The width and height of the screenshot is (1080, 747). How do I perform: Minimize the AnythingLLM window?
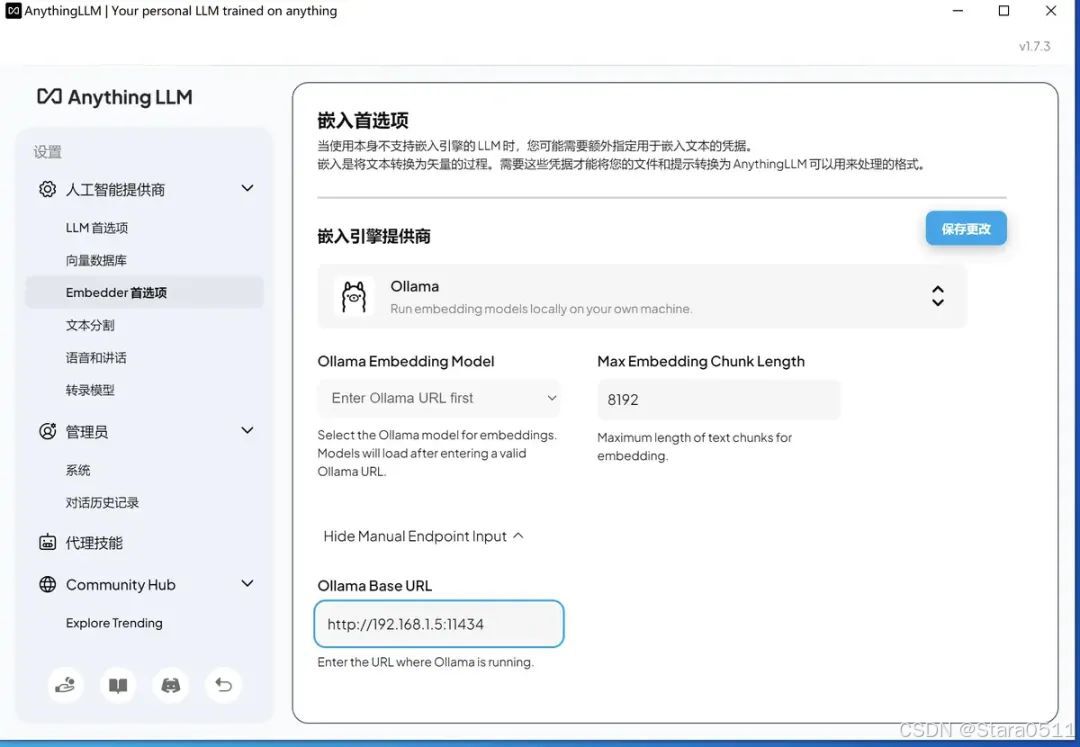coord(957,11)
